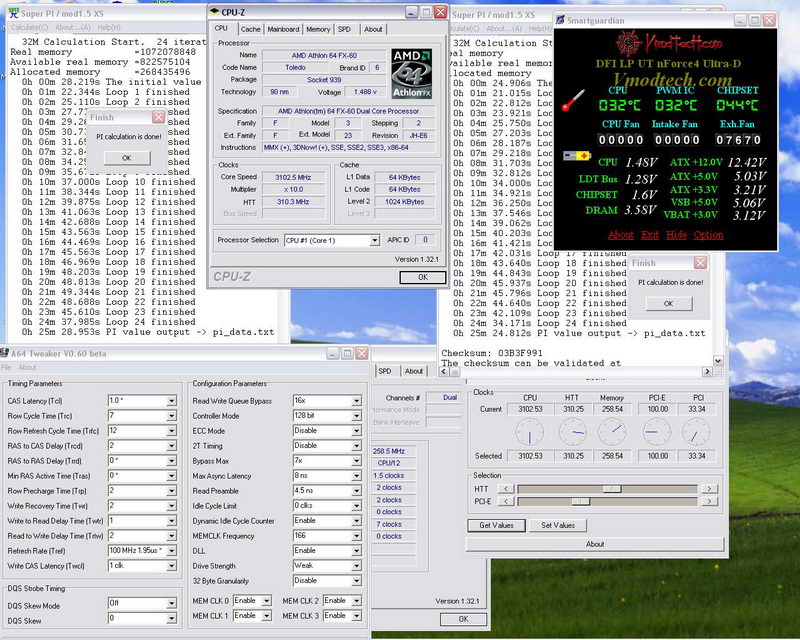The height and width of the screenshot is (640, 800).
Task: Click the right Super PI horizontal scrollbar
Action: tap(576, 372)
